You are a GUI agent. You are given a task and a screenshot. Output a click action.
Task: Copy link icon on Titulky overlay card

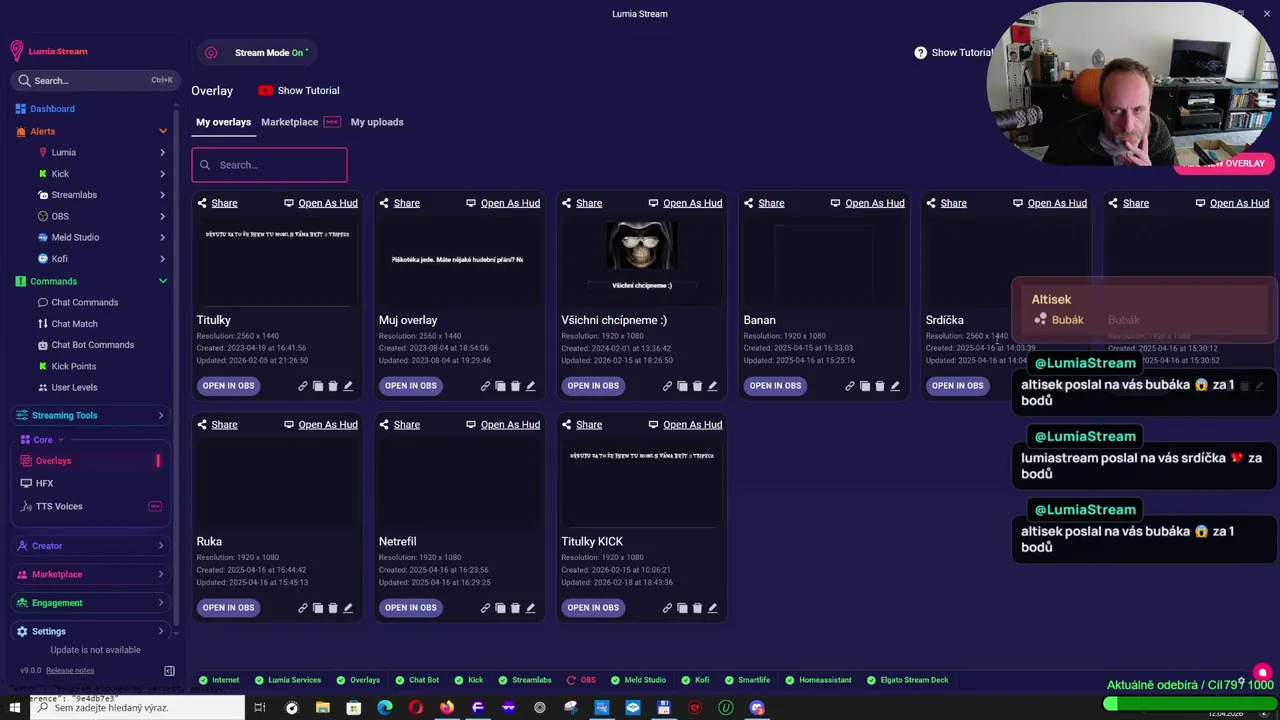coord(303,386)
